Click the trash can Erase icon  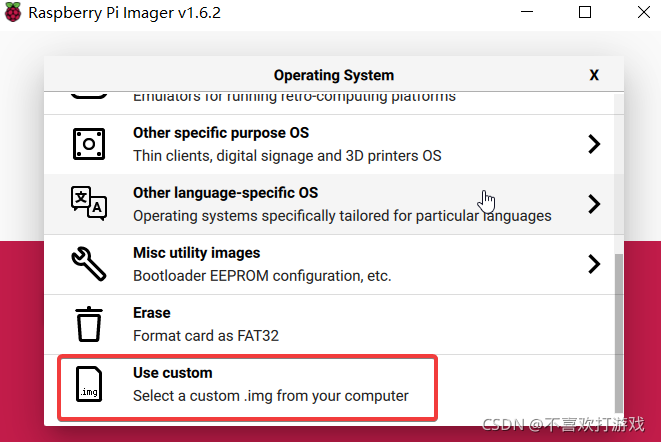click(x=89, y=324)
